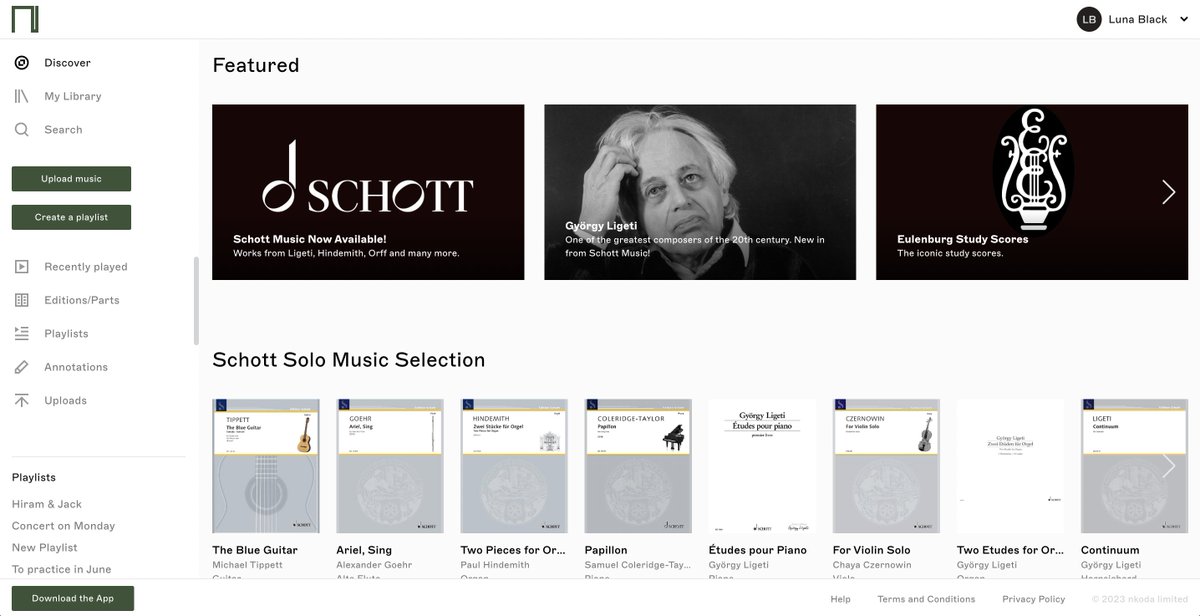Click the Recently played icon
1200x616 pixels.
(x=22, y=267)
